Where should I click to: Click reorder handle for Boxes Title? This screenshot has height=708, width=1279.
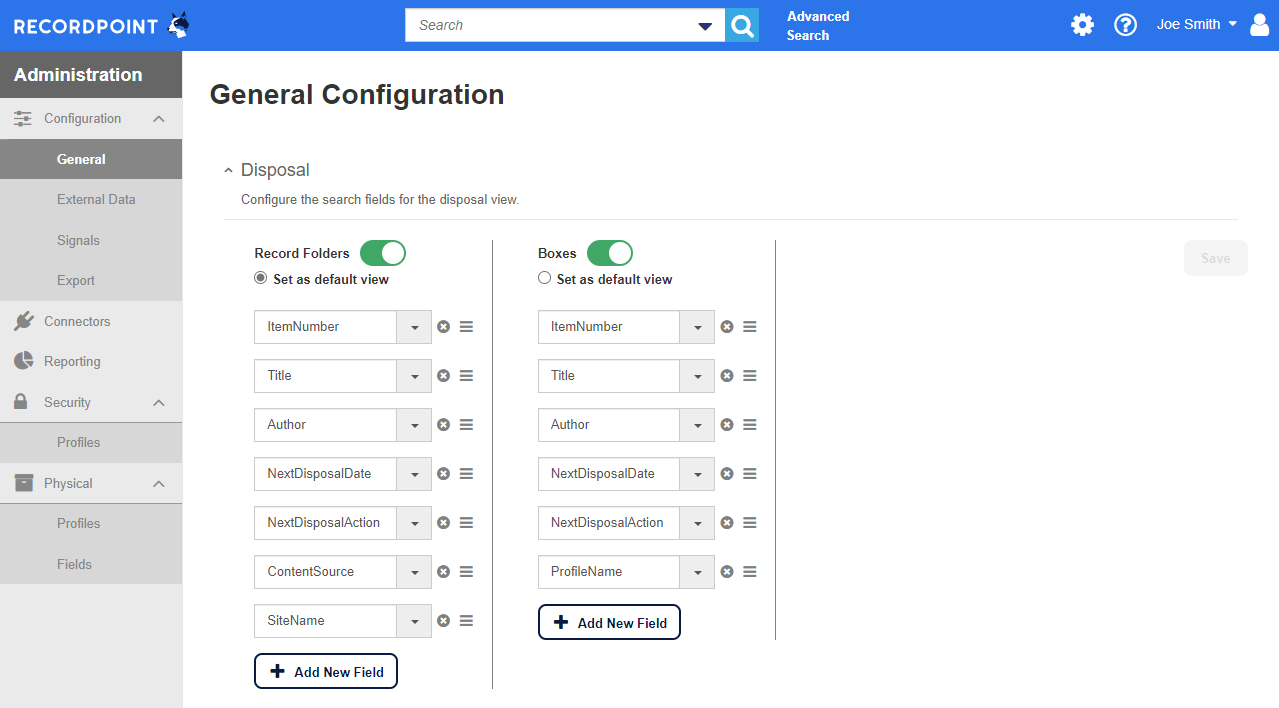(750, 376)
